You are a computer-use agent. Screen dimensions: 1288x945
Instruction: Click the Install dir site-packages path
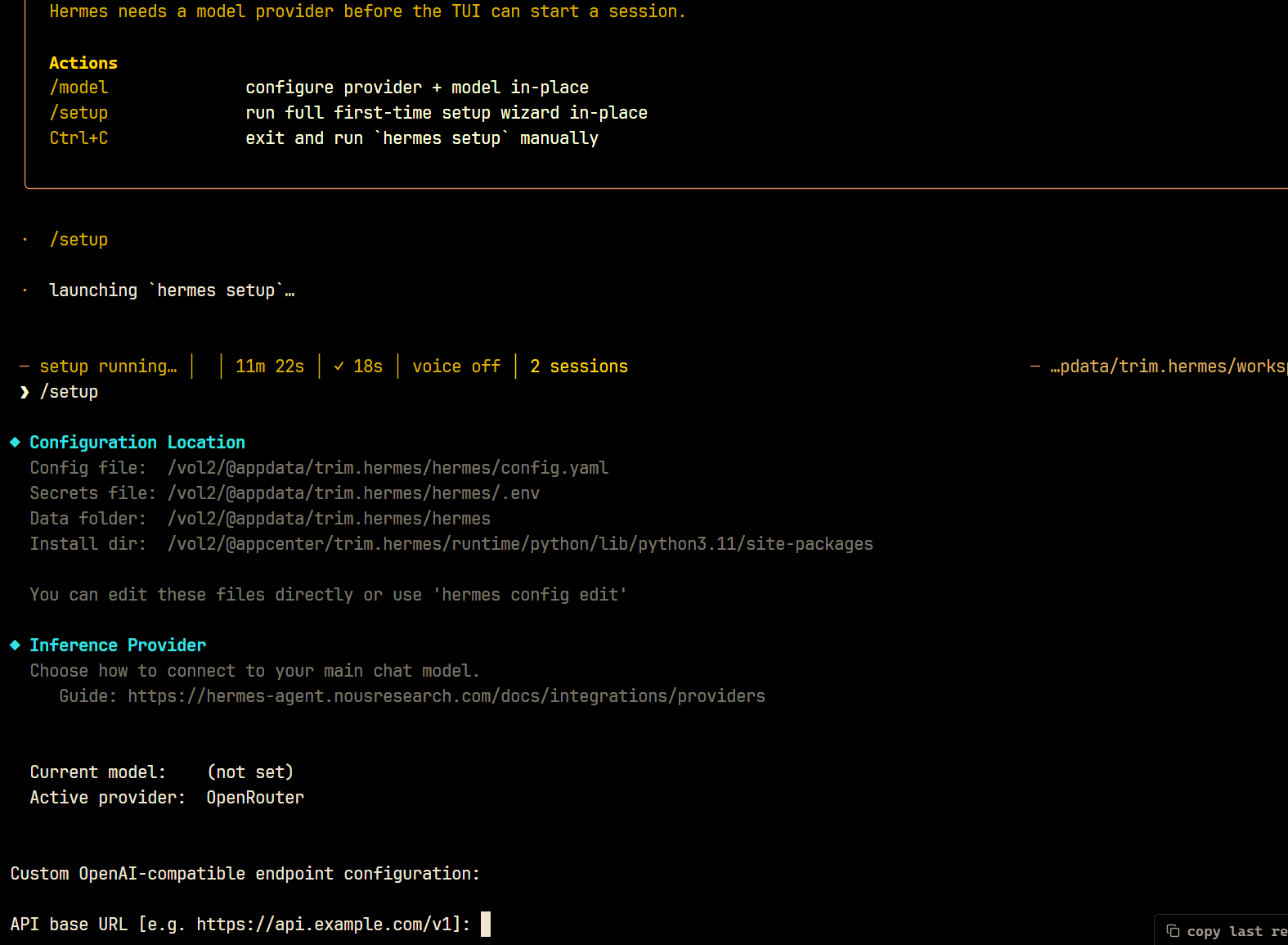pos(520,544)
